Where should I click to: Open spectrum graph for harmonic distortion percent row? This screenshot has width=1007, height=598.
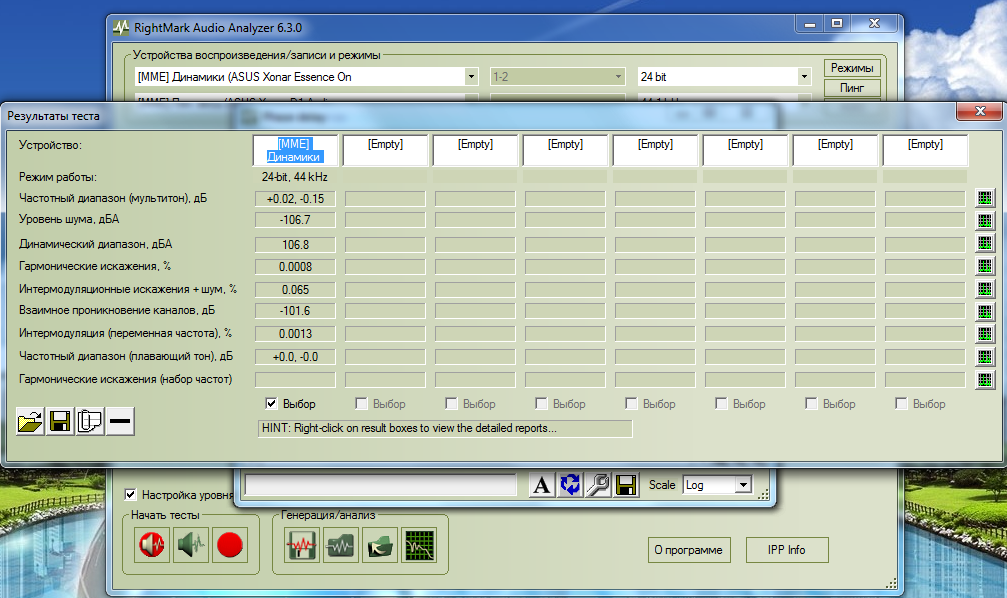pos(985,266)
